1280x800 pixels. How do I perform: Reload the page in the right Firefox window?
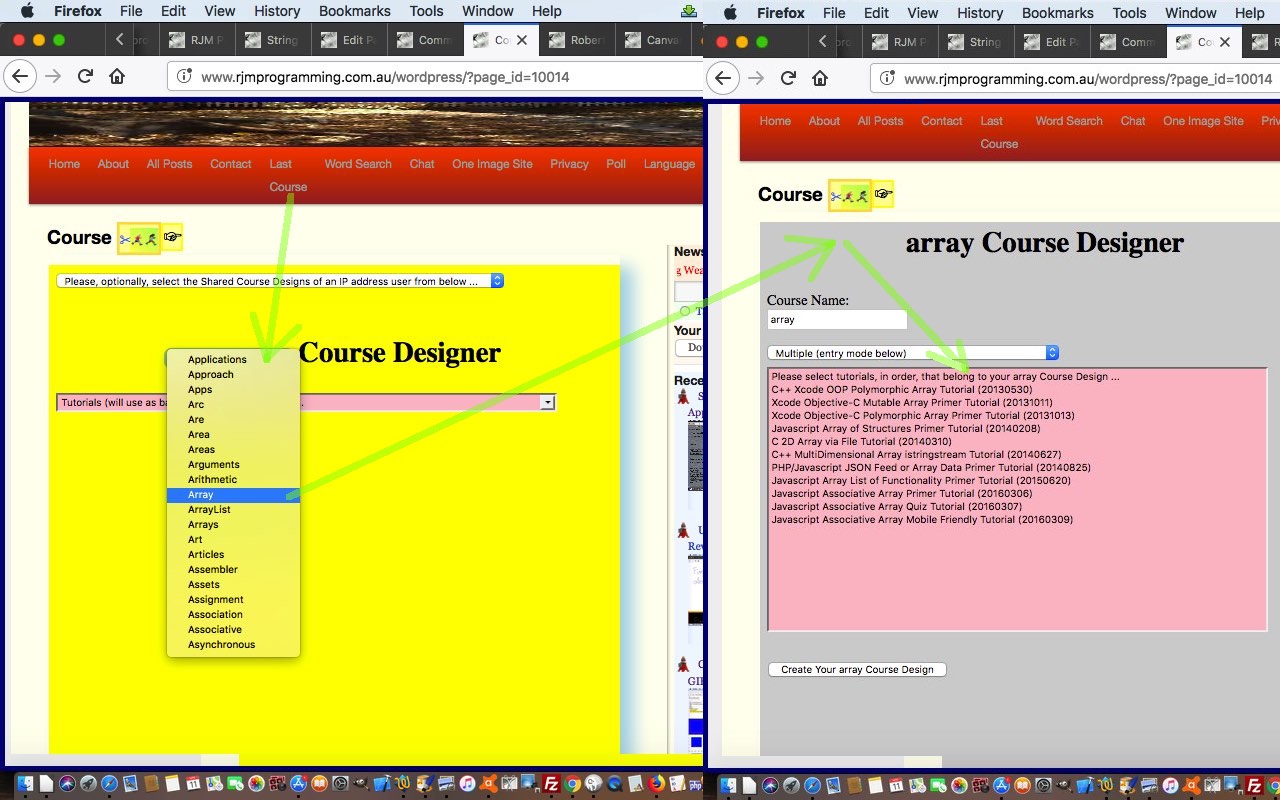(x=788, y=78)
